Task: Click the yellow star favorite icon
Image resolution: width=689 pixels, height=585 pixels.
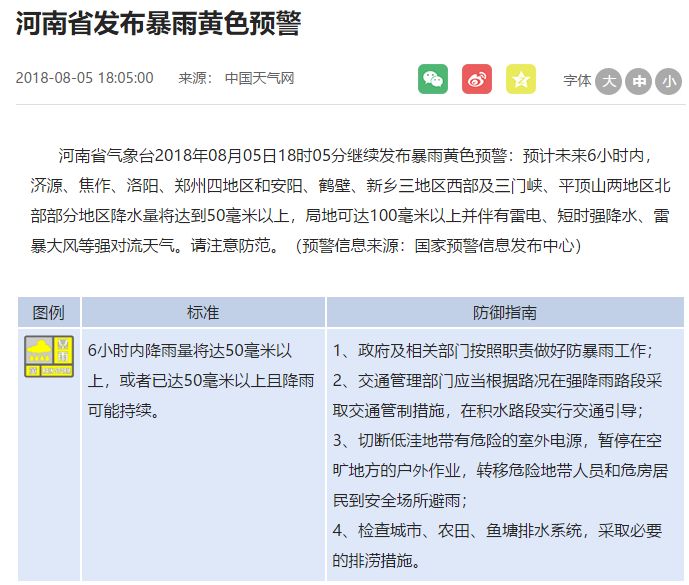Action: click(521, 79)
